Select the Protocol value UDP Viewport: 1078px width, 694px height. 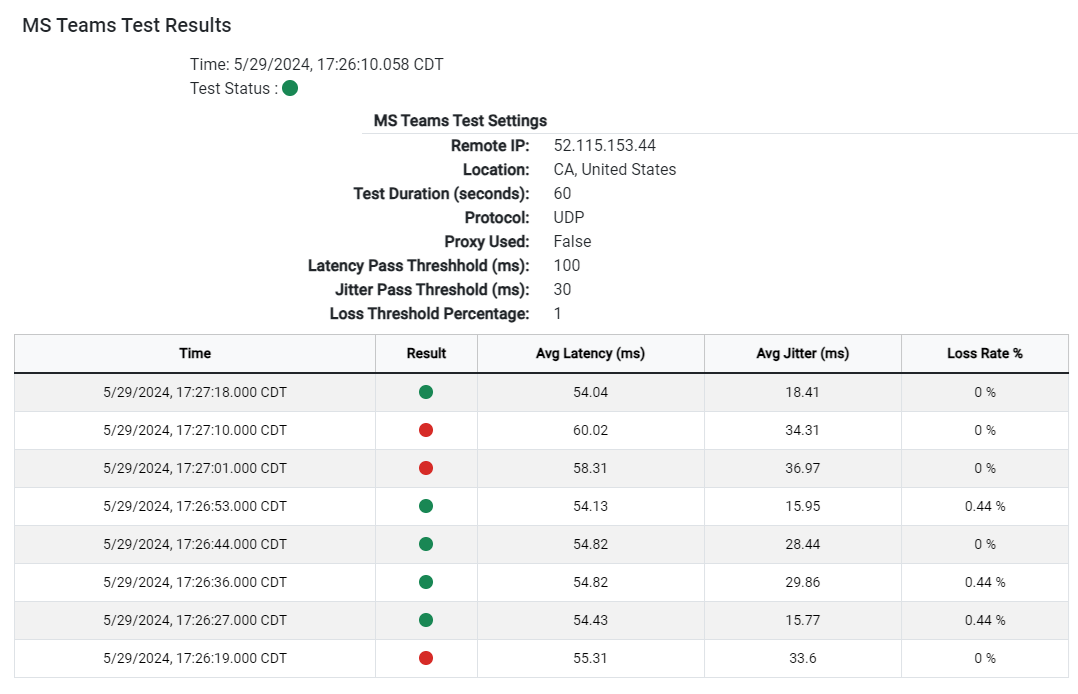click(x=569, y=218)
